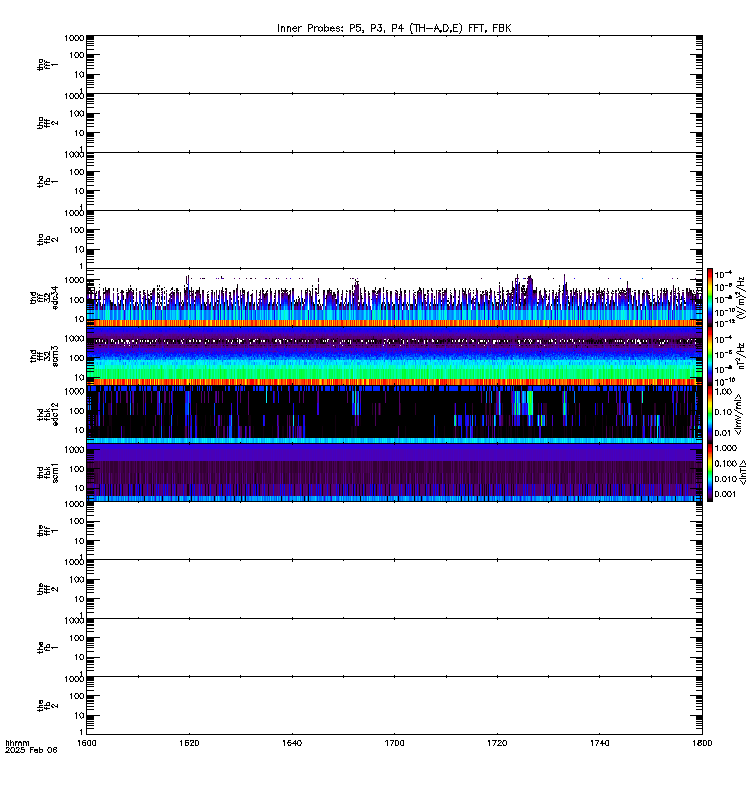This screenshot has width=750, height=800.
Task: Click the 1800 time axis label
Action: 702,743
